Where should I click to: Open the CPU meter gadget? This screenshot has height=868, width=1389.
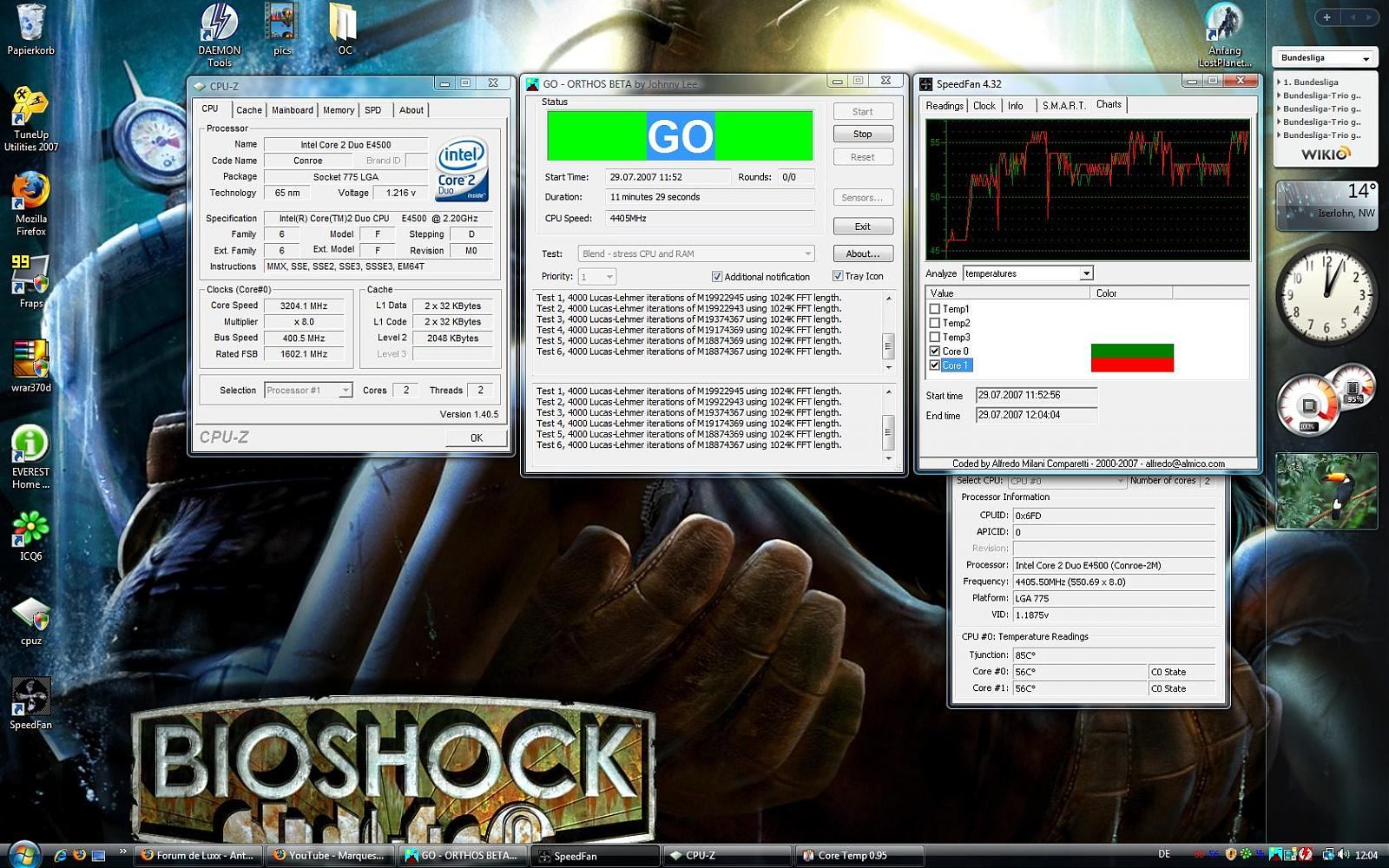tap(1326, 402)
